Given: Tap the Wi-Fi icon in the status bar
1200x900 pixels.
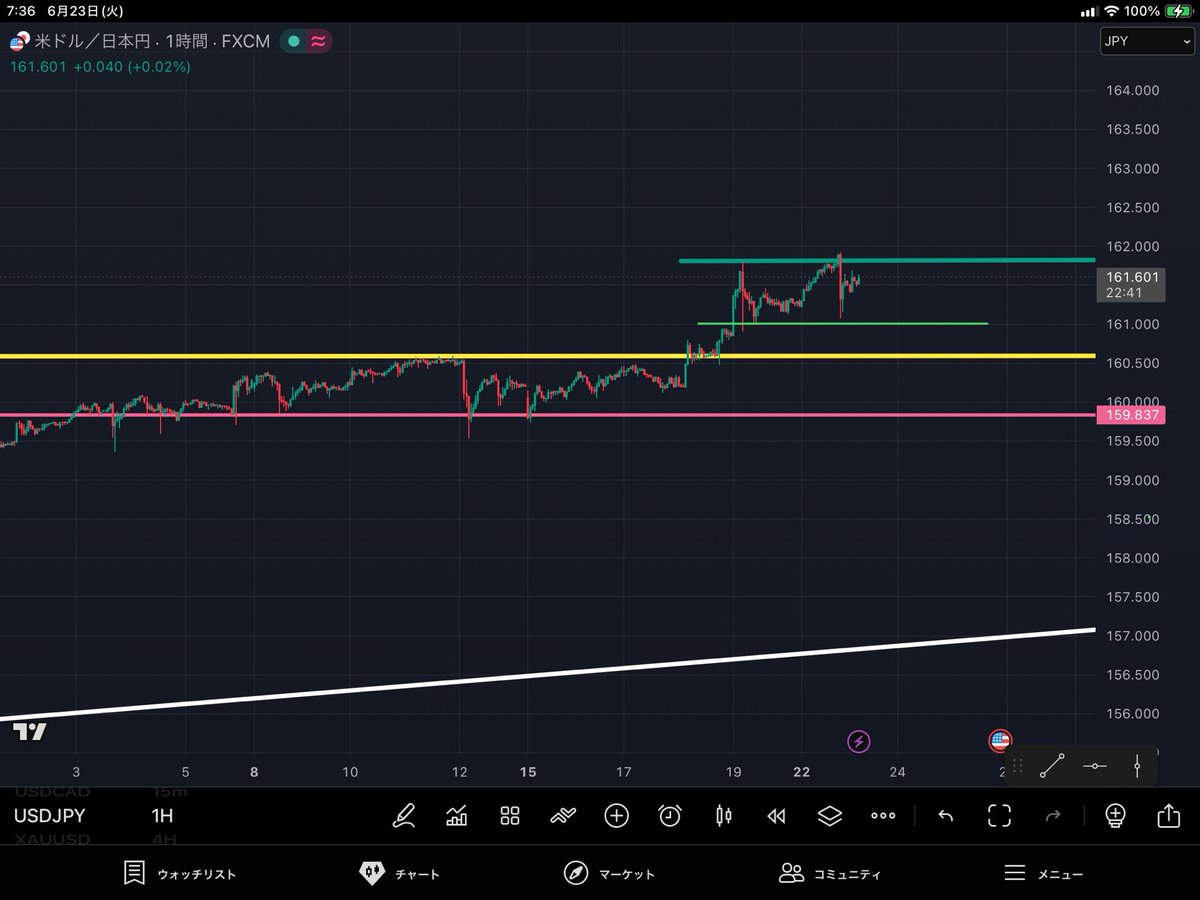Looking at the screenshot, I should point(1111,11).
